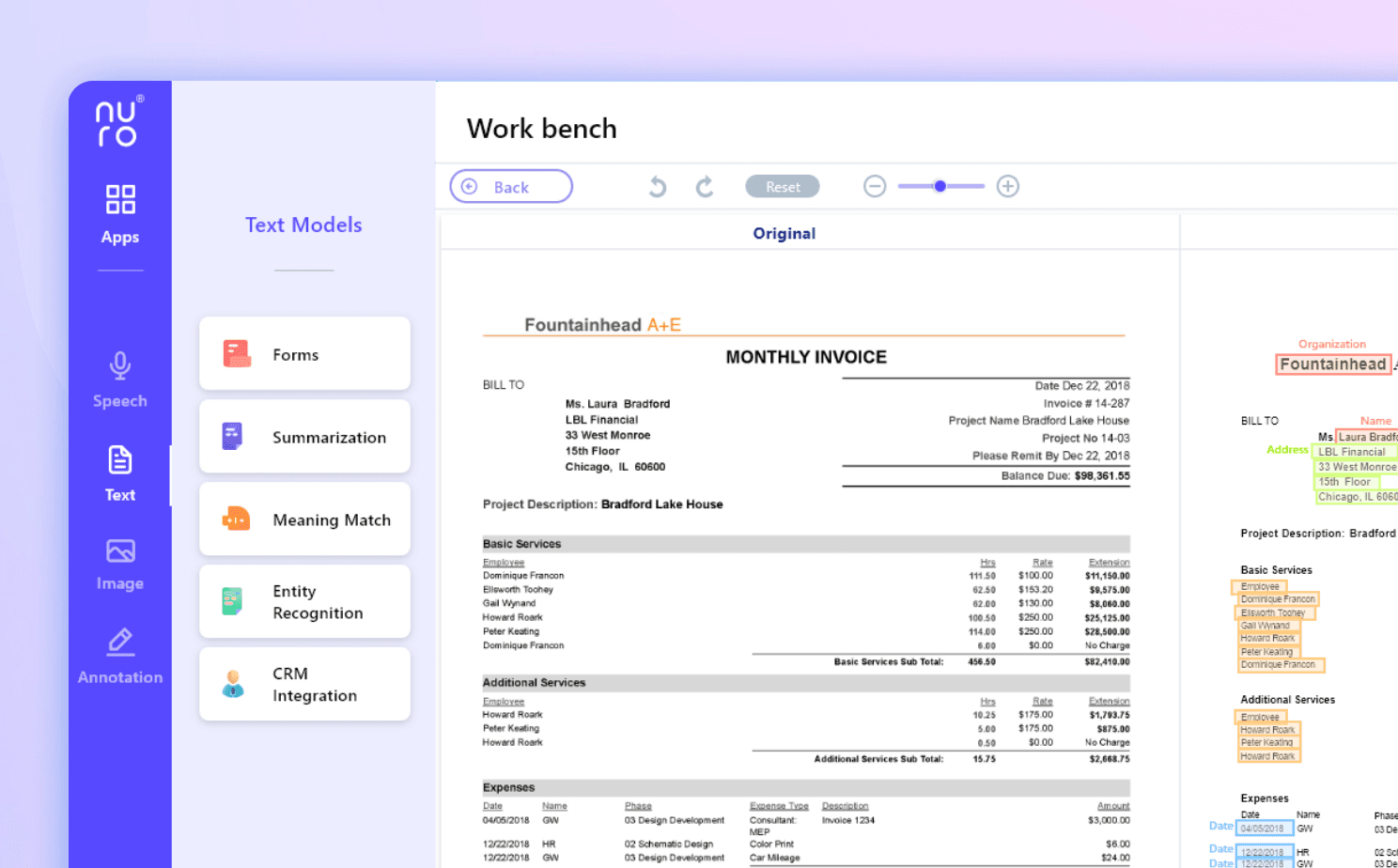Viewport: 1398px width, 868px height.
Task: Select the Text document icon in sidebar
Action: point(120,460)
